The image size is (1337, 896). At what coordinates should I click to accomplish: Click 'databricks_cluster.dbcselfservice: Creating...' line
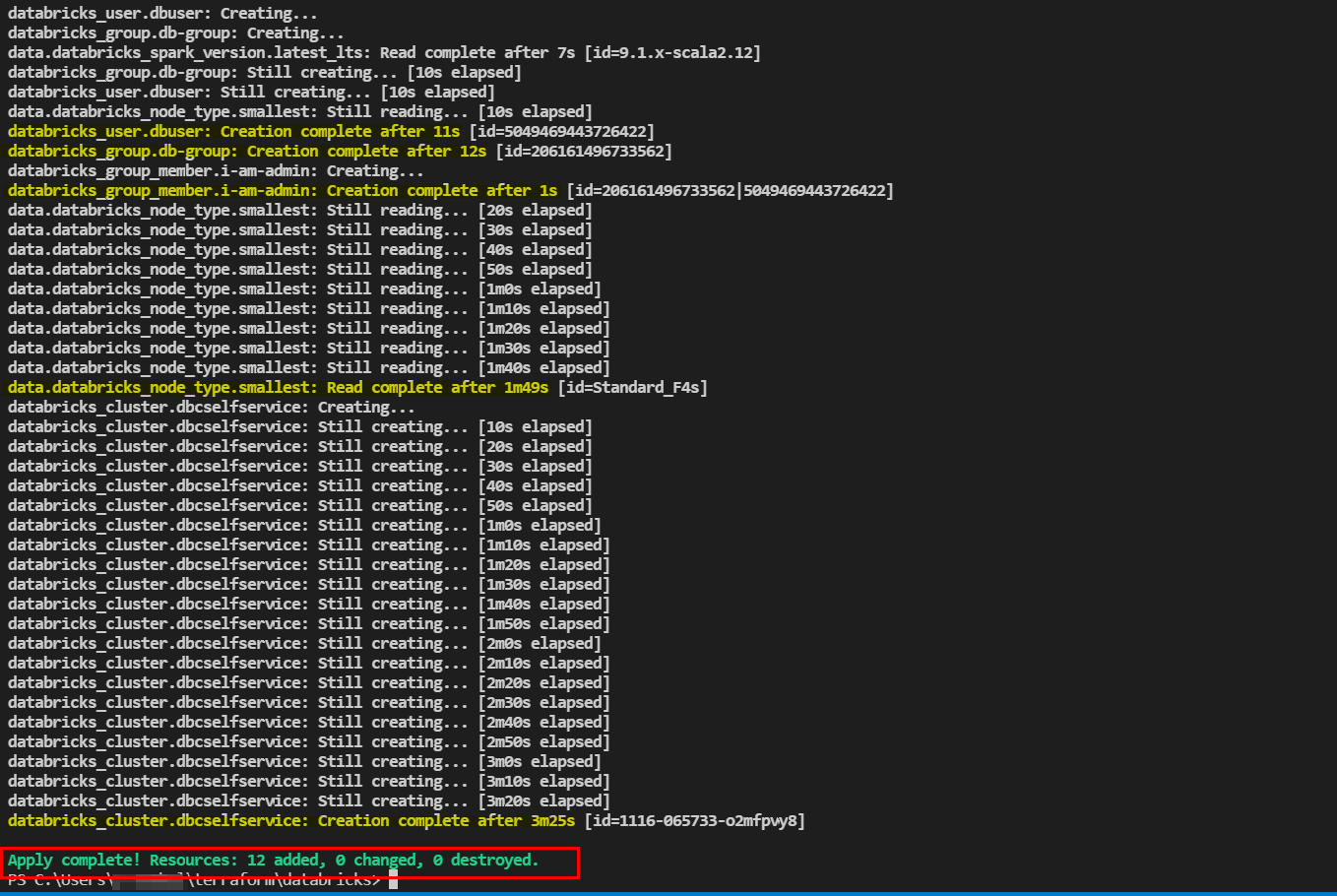(212, 408)
